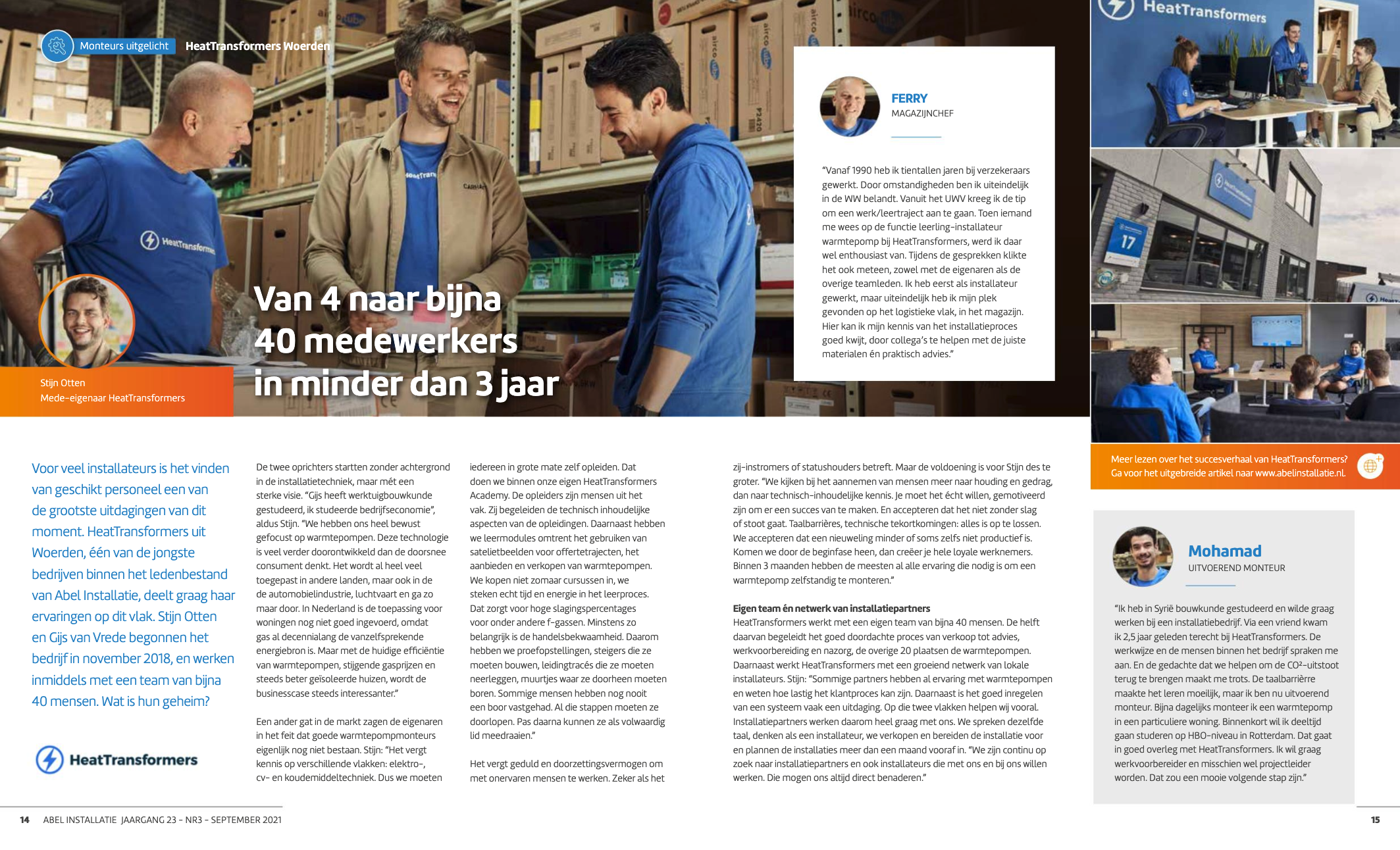Click Ferry's round portrait photo
Screen dimensions: 1400x850
pos(850,107)
